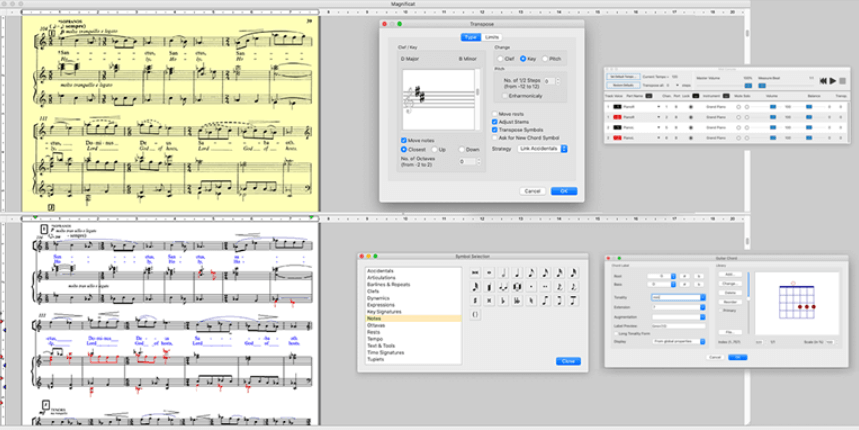
Task: Select the Down direction radio button
Action: point(462,149)
